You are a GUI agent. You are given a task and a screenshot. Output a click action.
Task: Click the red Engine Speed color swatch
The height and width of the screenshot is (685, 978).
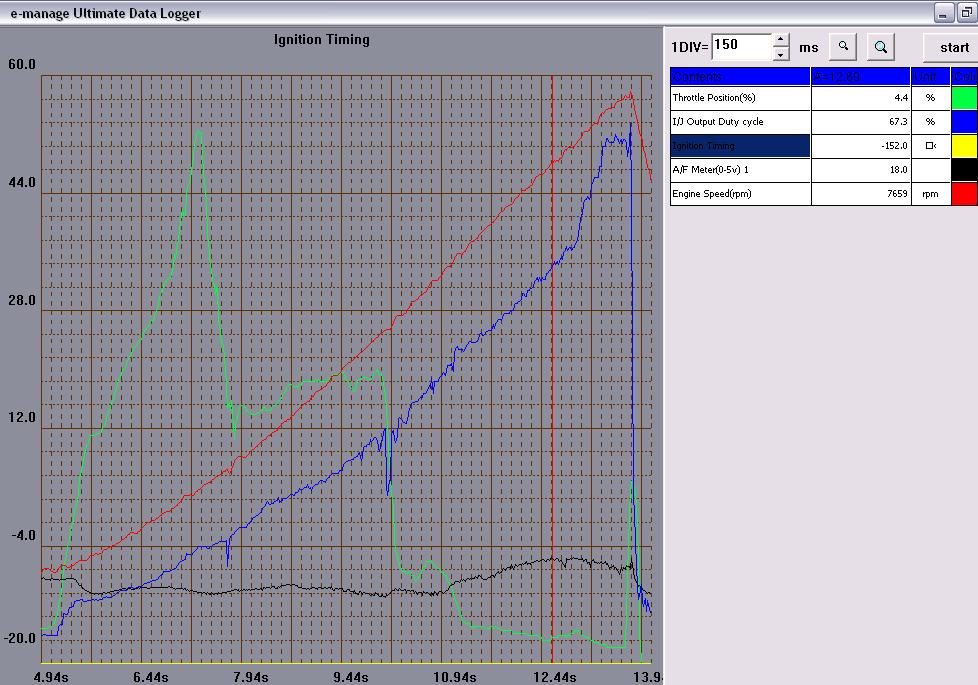(x=964, y=194)
